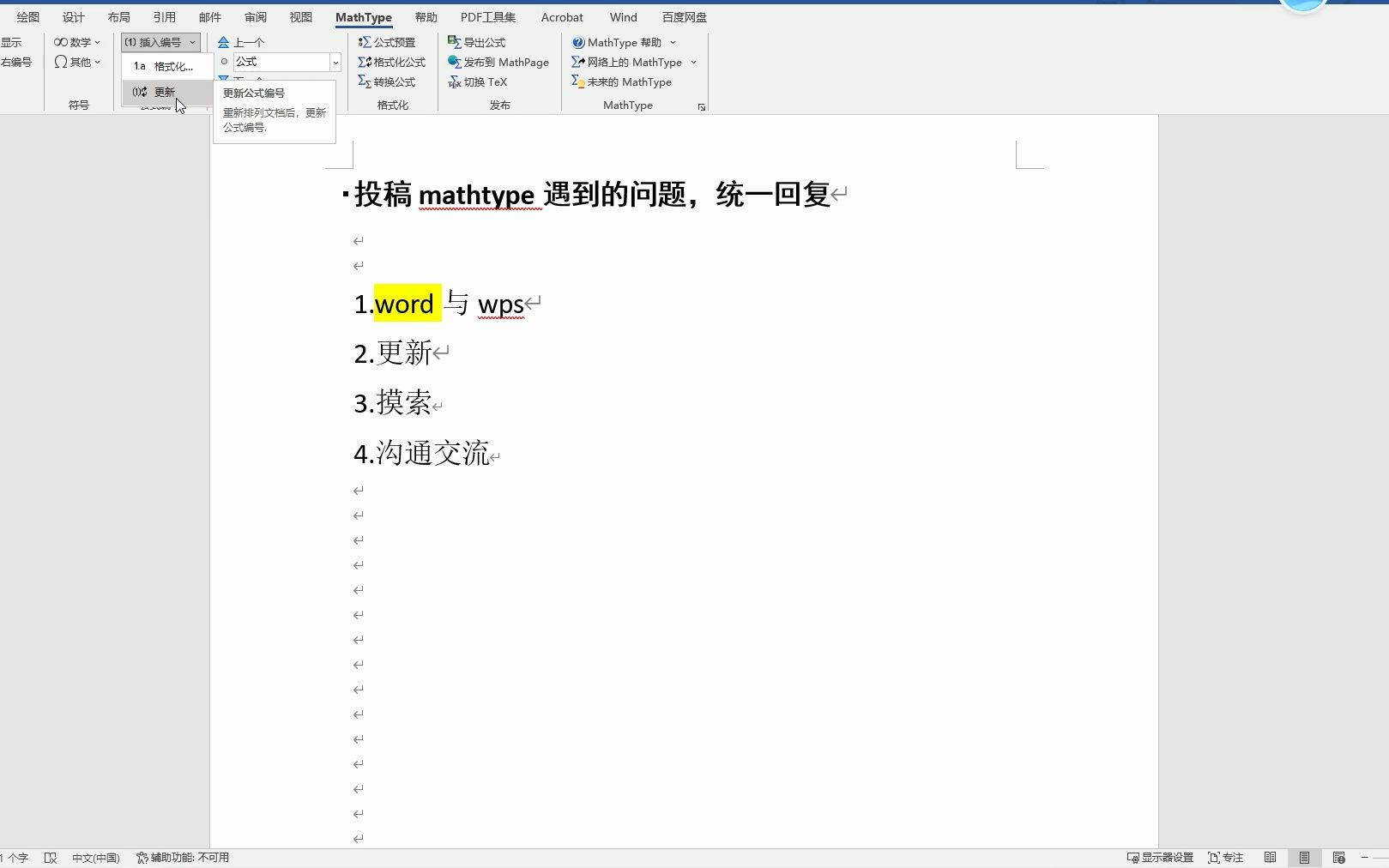Click the MathType 帮助 question mark icon

point(578,42)
